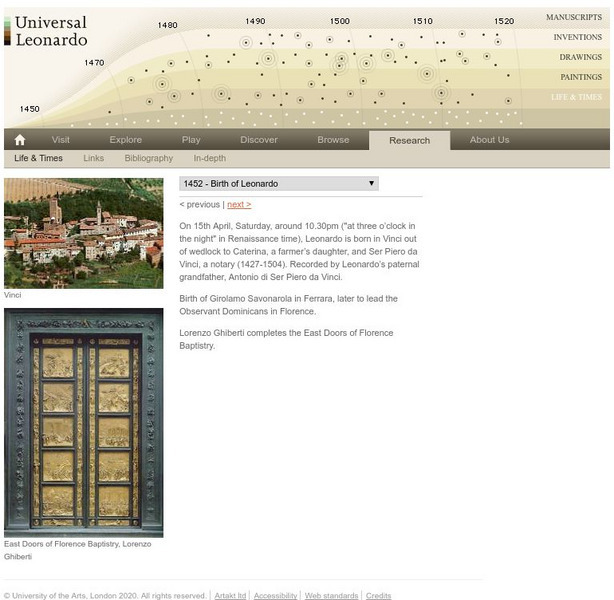This screenshot has width=614, height=600.
Task: Click the East Doors of Florence Baptistry image
Action: point(83,423)
